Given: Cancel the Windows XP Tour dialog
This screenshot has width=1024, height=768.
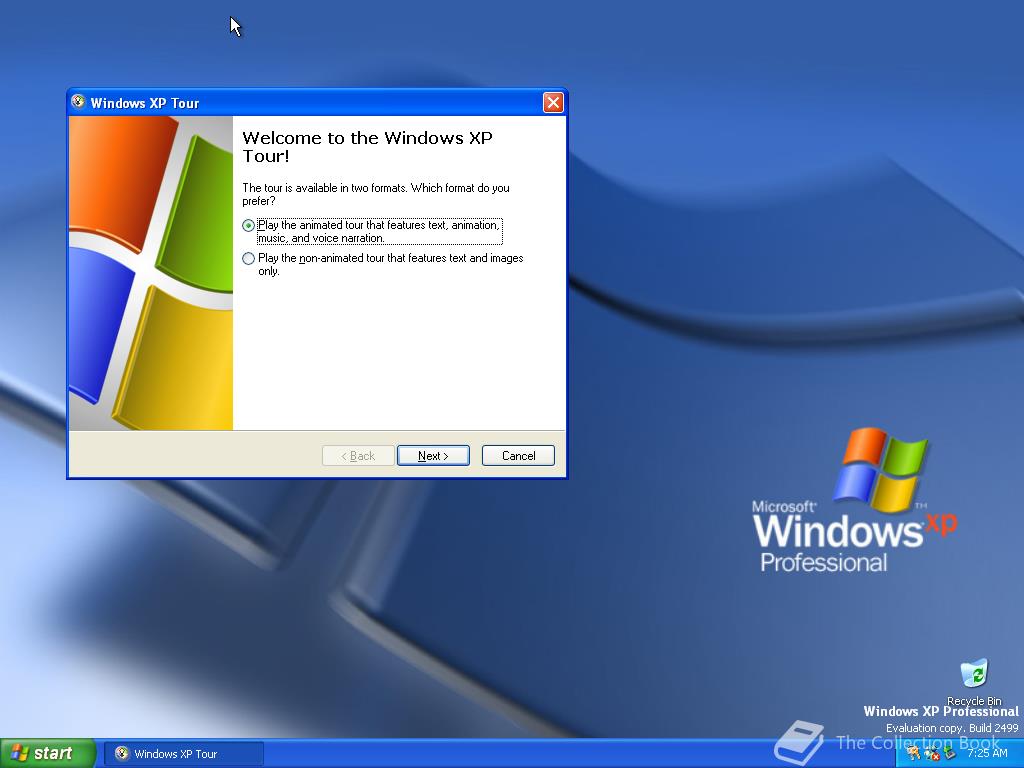Looking at the screenshot, I should click(x=519, y=456).
